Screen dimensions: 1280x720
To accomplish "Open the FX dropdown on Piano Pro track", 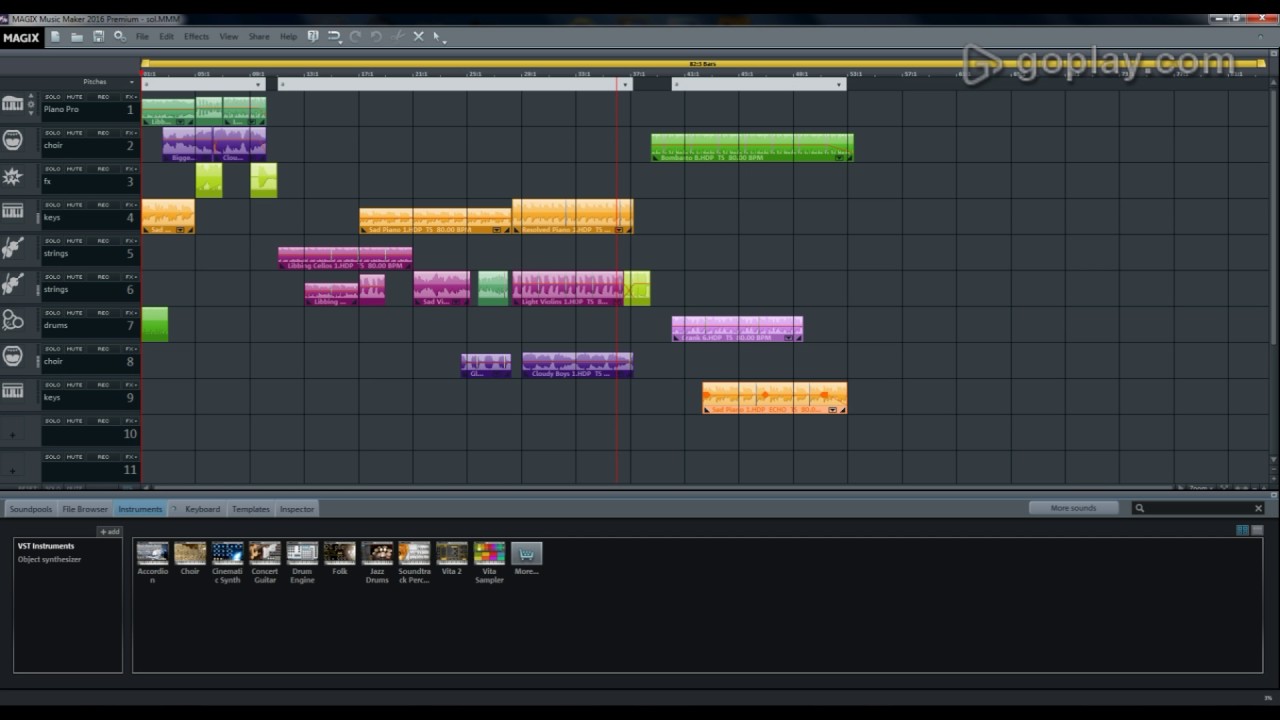I will (x=131, y=97).
